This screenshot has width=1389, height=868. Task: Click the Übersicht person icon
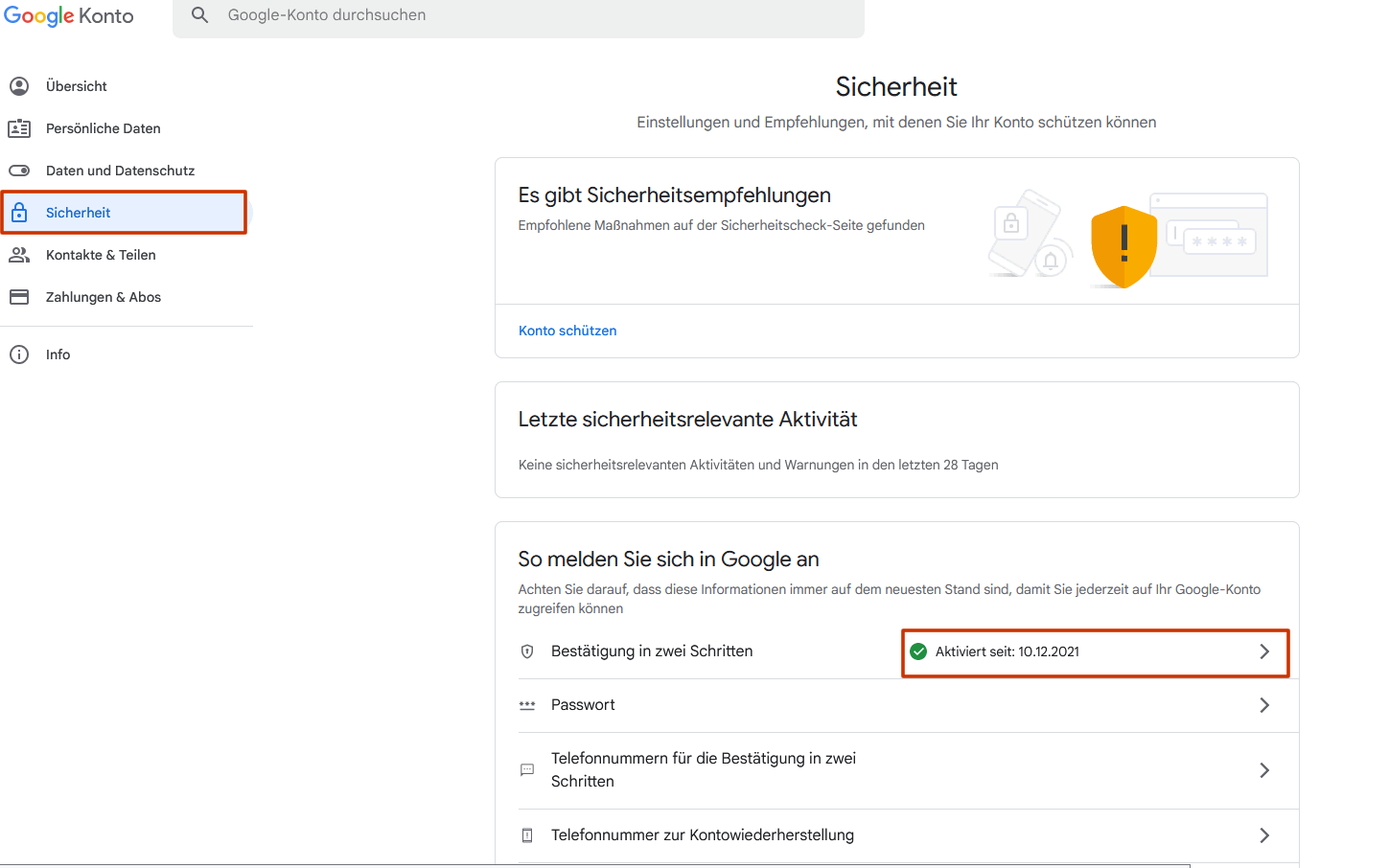coord(19,86)
